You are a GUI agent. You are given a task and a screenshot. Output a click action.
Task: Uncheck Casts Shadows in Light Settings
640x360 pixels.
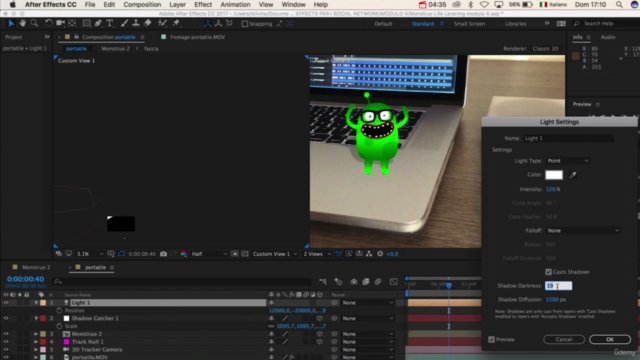pos(549,272)
